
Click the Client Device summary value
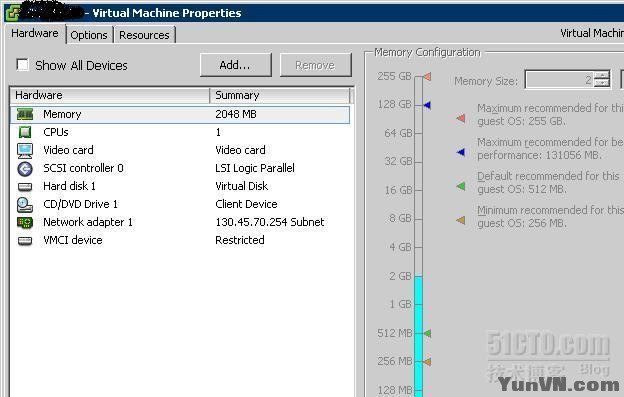tap(246, 204)
